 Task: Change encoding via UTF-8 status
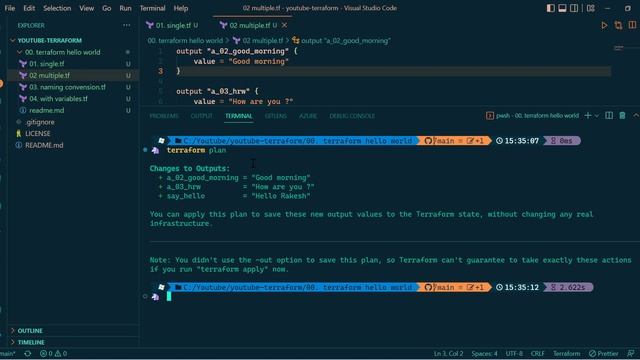point(514,353)
